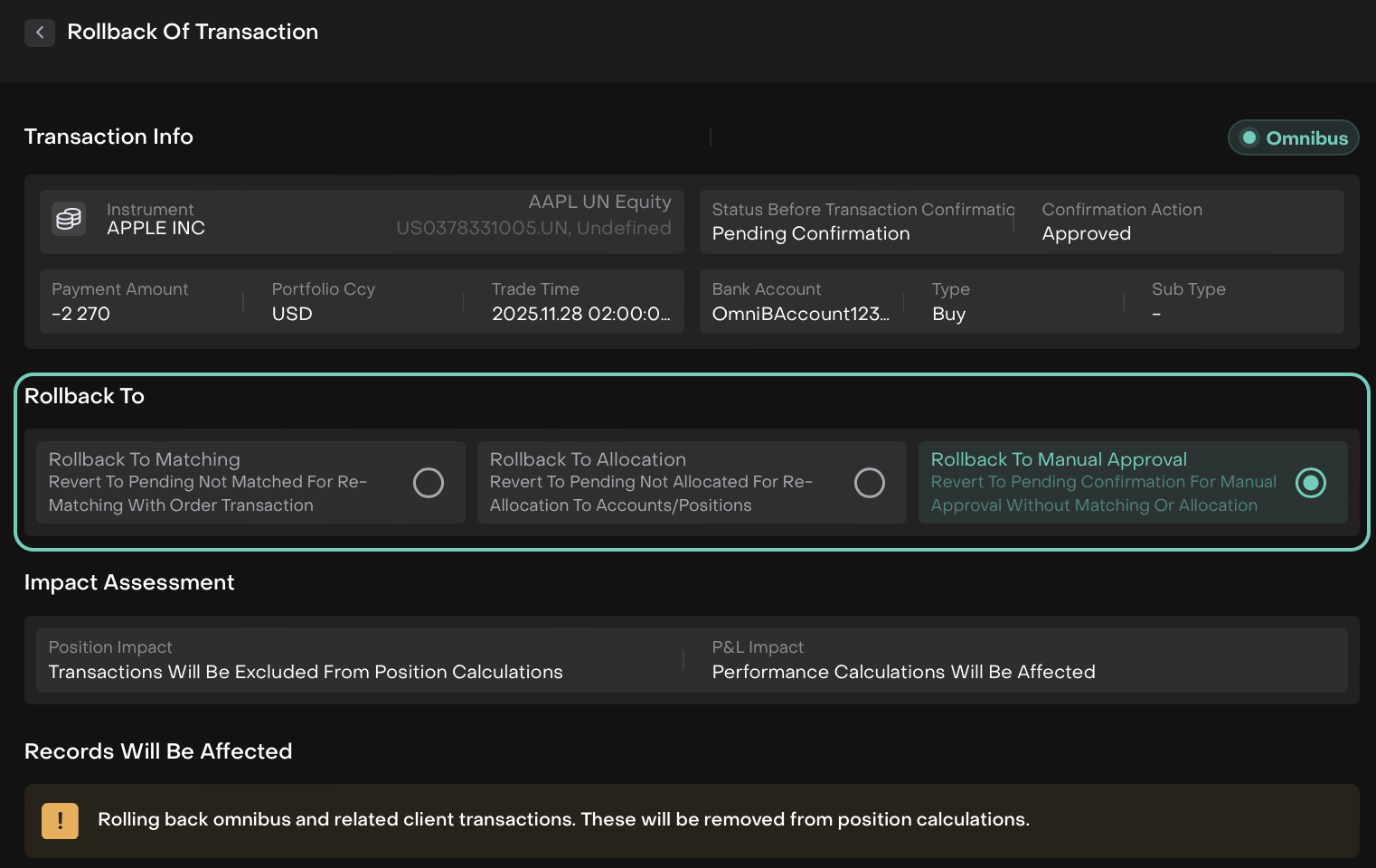Click the AAPL UN Equity ticker text
The height and width of the screenshot is (868, 1376).
(599, 202)
